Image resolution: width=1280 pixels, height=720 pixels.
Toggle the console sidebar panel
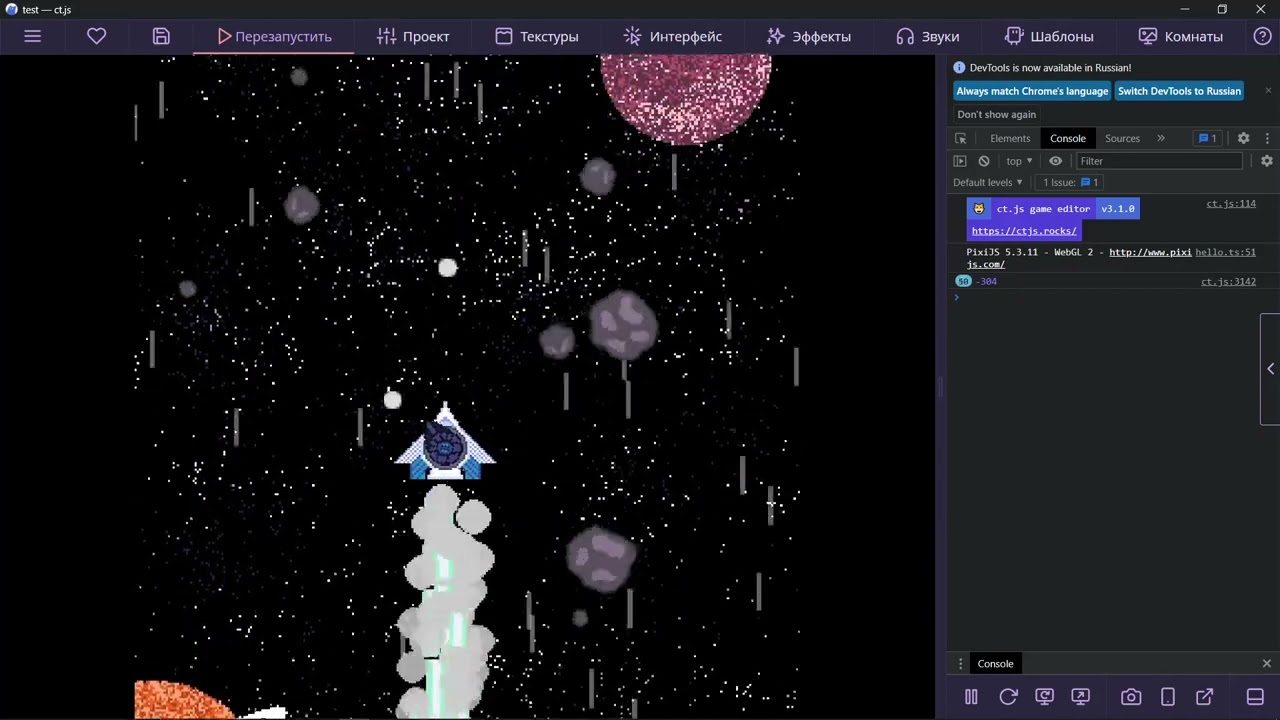pyautogui.click(x=960, y=161)
